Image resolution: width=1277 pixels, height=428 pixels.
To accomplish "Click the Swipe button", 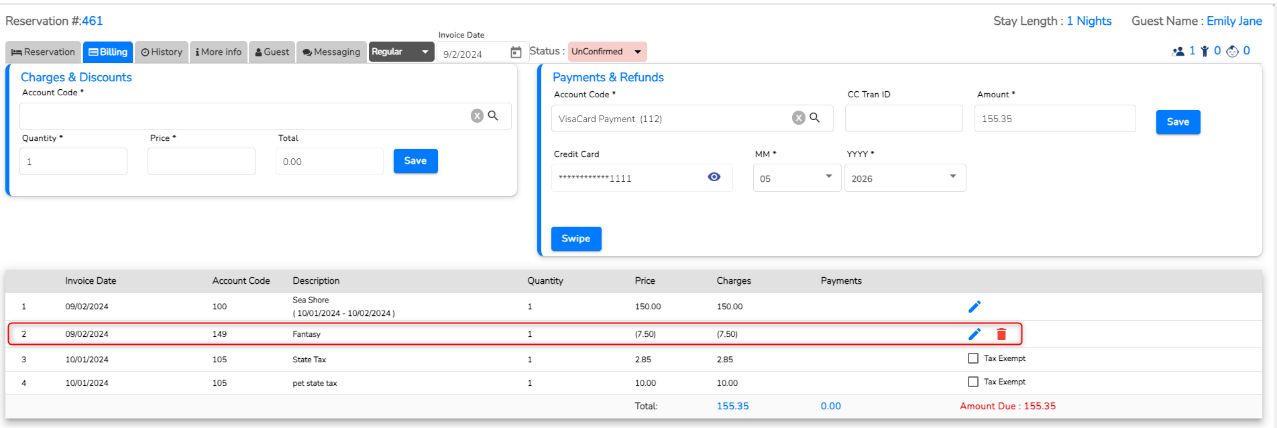I will (575, 239).
